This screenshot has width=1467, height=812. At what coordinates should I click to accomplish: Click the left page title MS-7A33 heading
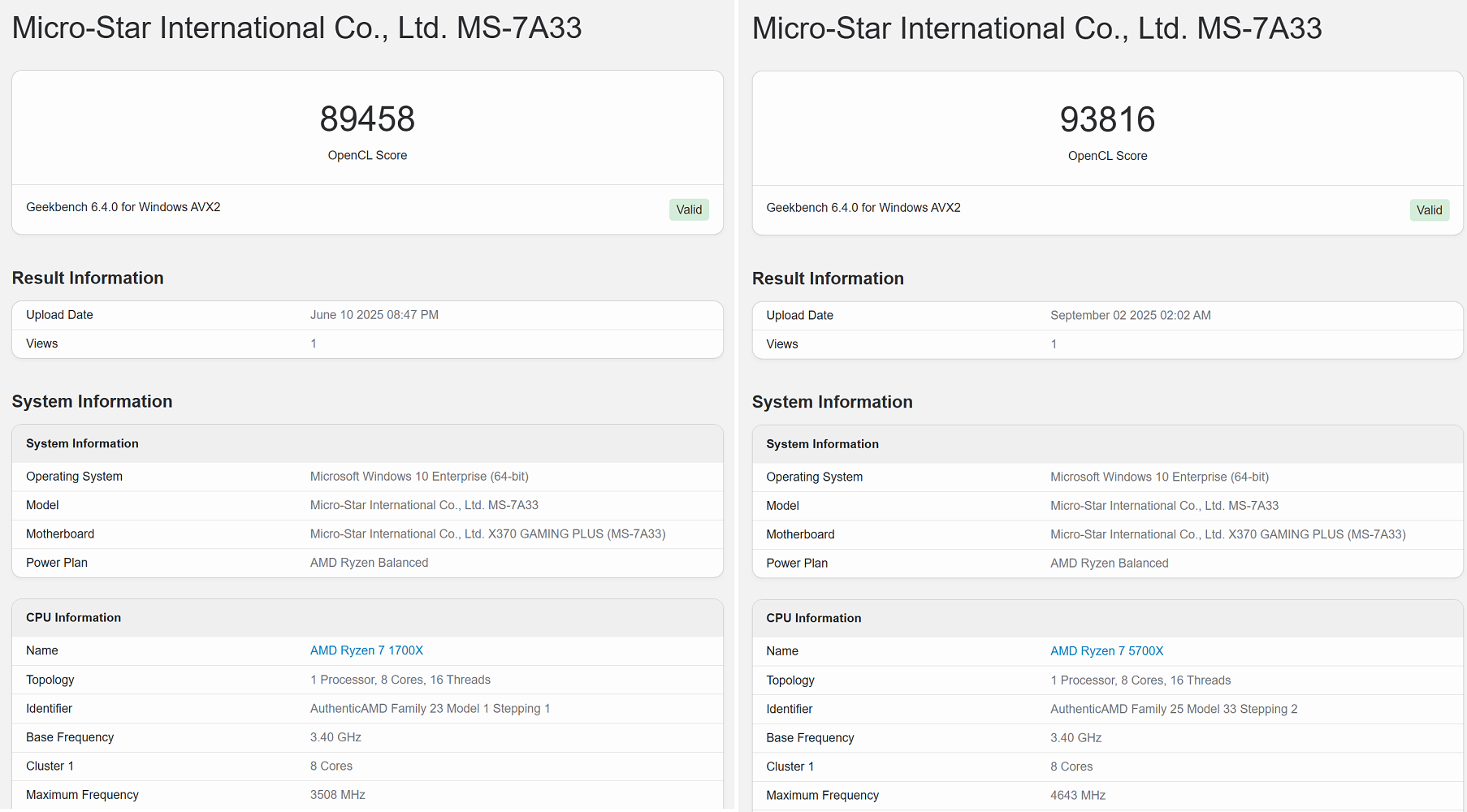click(x=296, y=28)
